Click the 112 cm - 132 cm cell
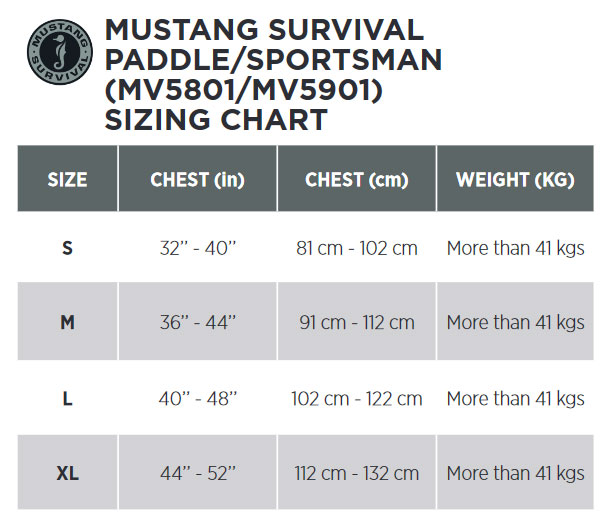Image resolution: width=606 pixels, height=528 pixels. [357, 473]
